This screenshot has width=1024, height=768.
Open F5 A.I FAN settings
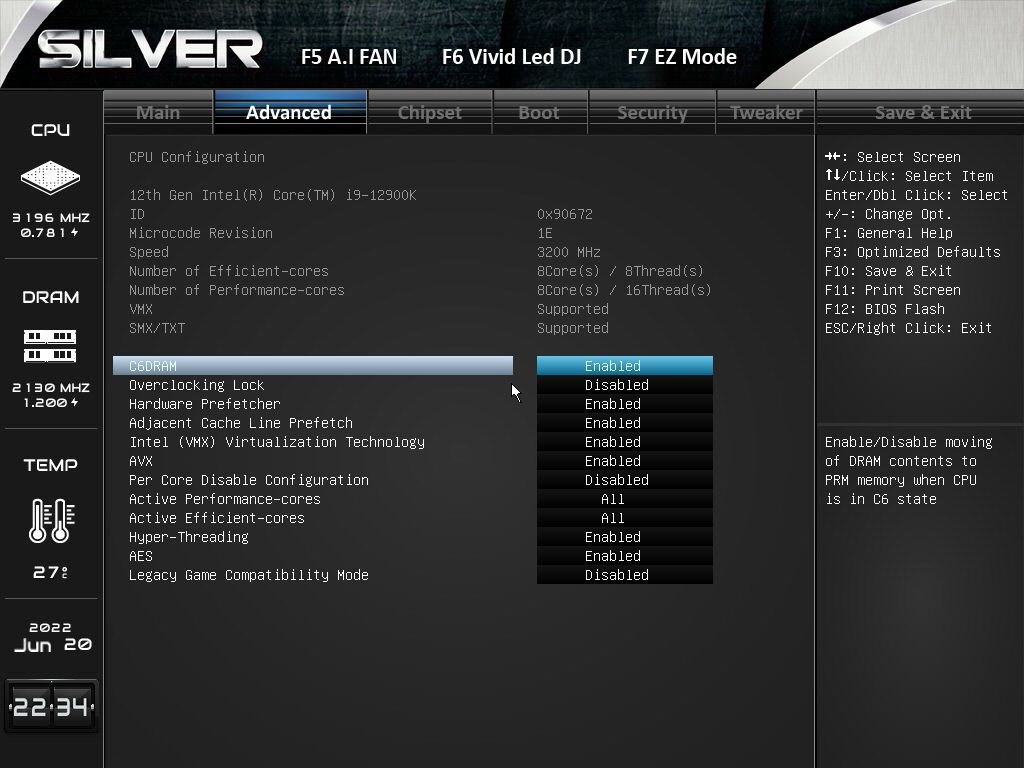(x=349, y=57)
